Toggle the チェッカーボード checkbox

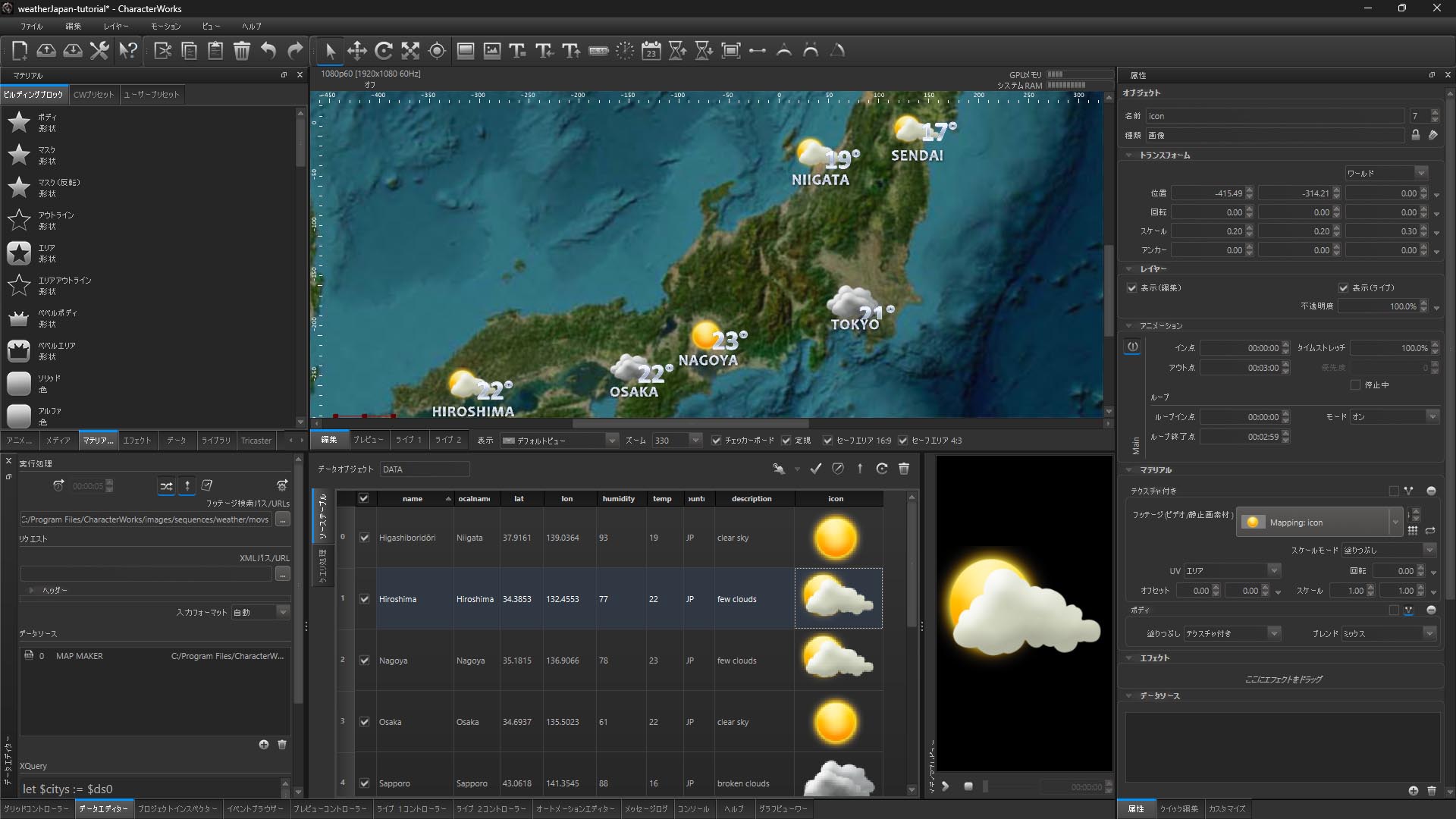716,441
